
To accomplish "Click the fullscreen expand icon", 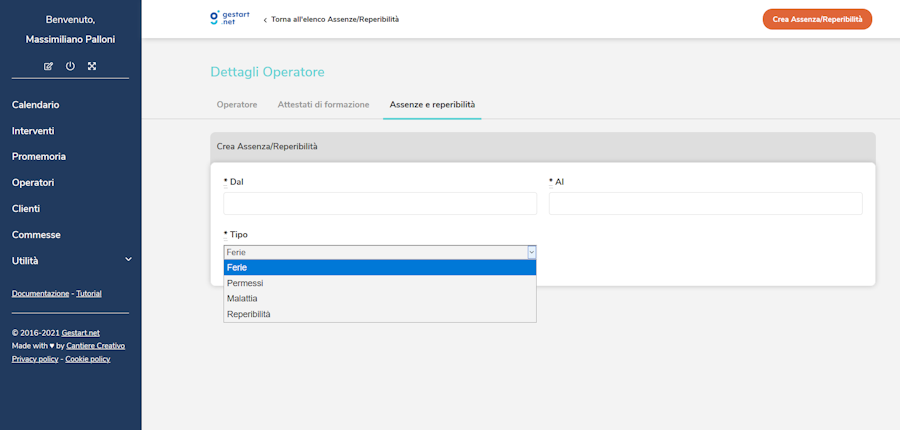I will coord(92,66).
